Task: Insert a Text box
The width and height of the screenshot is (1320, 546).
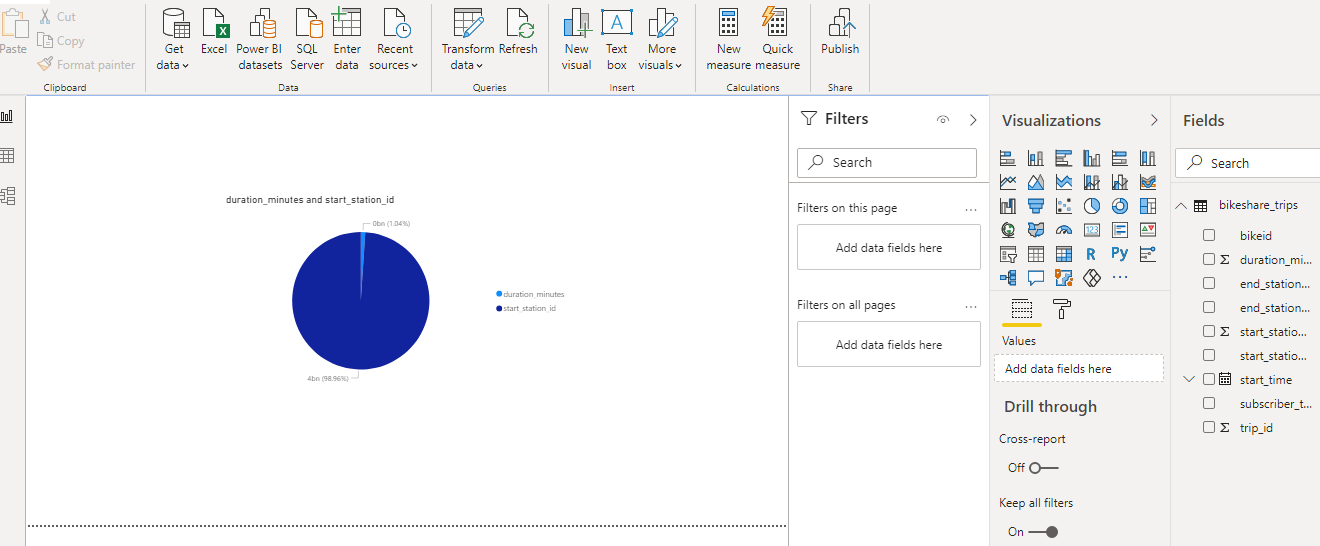Action: coord(617,39)
